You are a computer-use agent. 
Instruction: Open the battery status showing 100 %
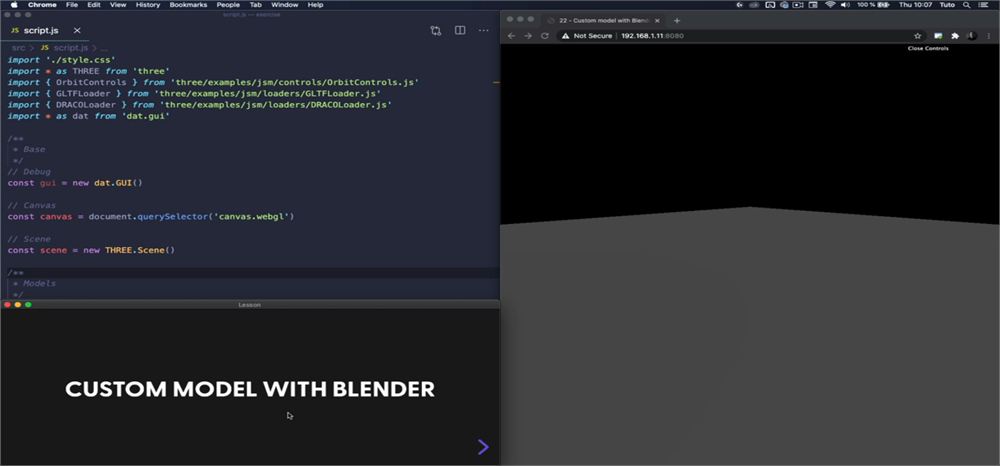coord(873,4)
